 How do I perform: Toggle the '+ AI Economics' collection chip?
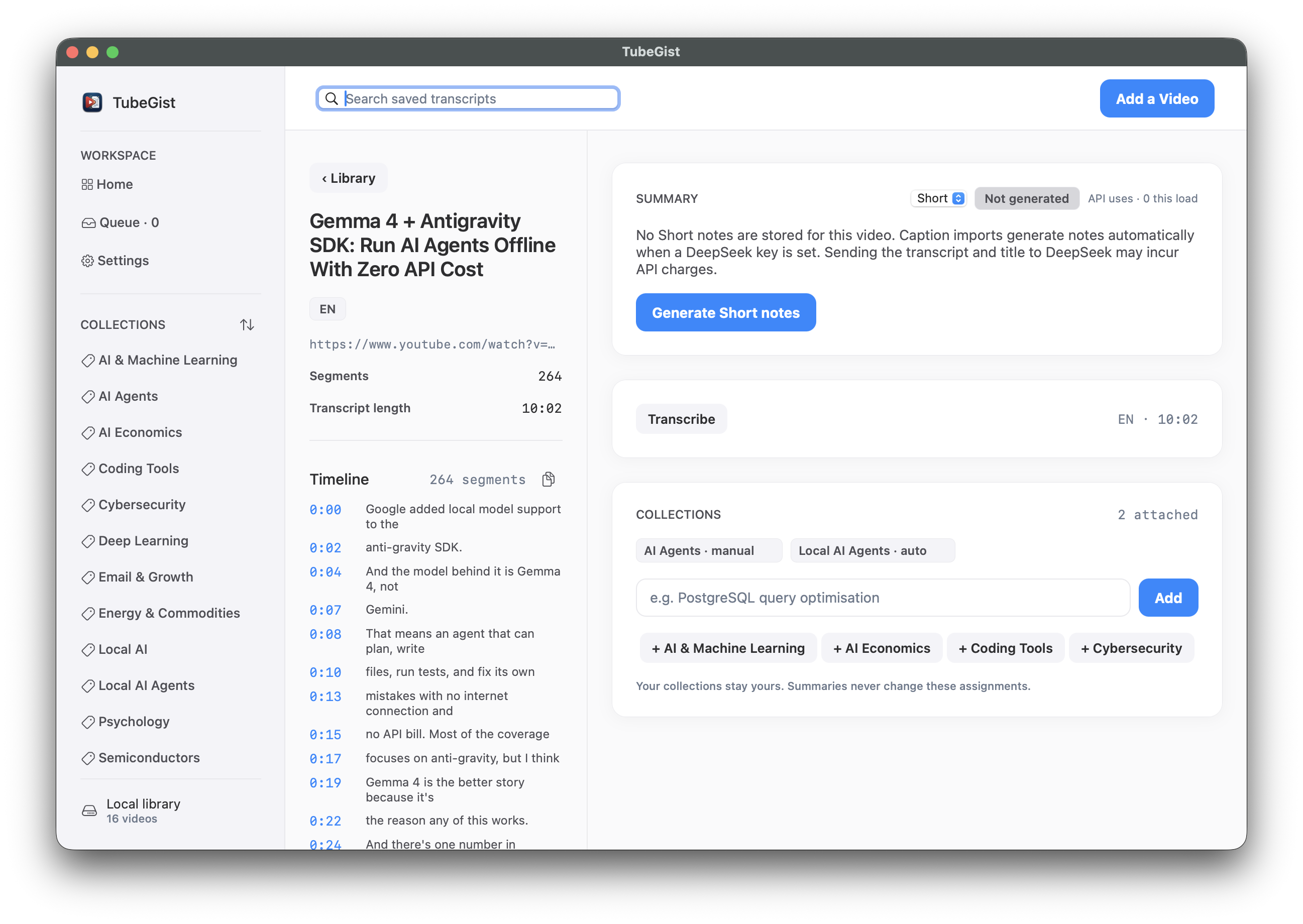click(882, 648)
